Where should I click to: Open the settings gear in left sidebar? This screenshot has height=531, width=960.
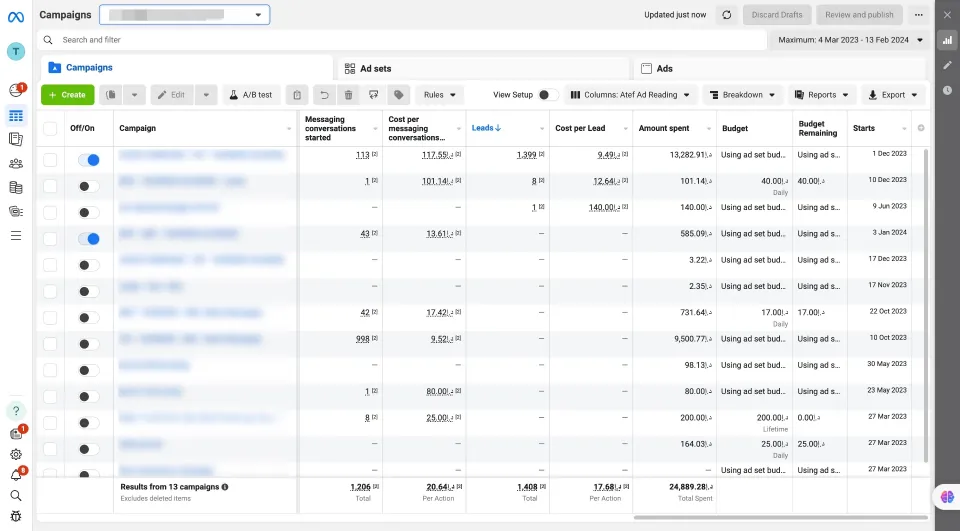point(16,454)
